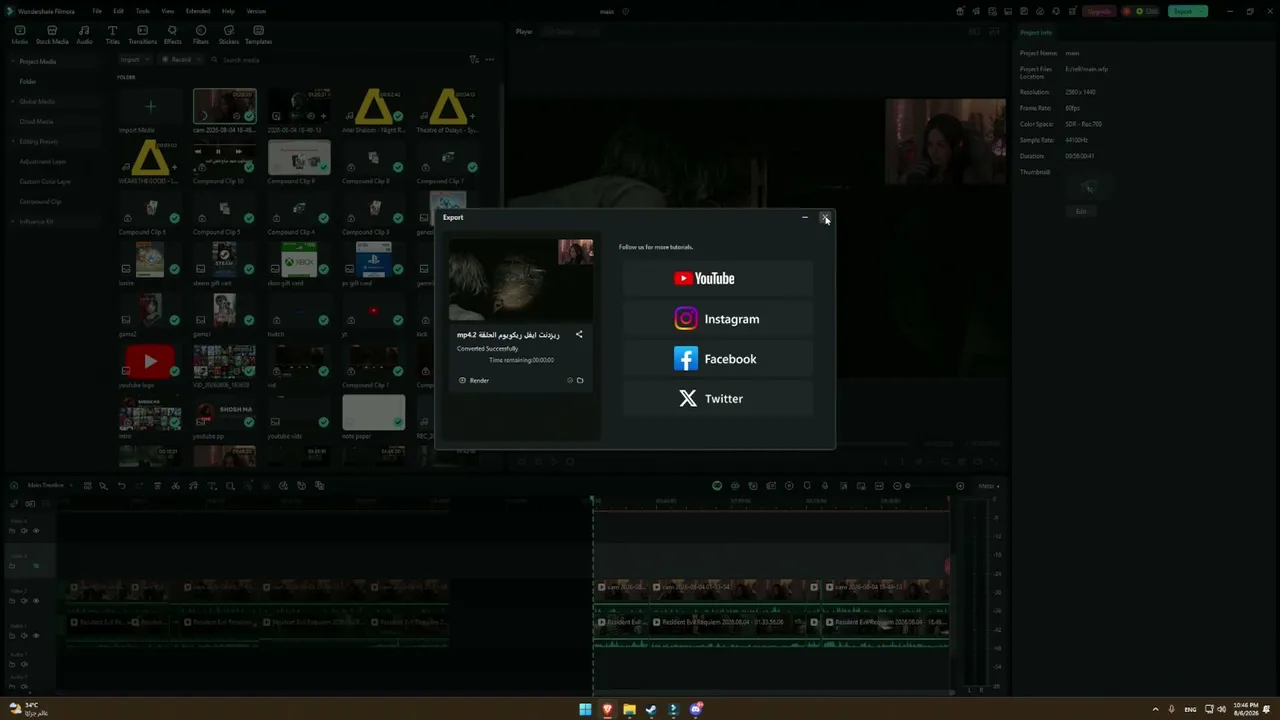This screenshot has width=1280, height=720.
Task: Click the completed checkmark icon in Export dialog
Action: (x=570, y=380)
